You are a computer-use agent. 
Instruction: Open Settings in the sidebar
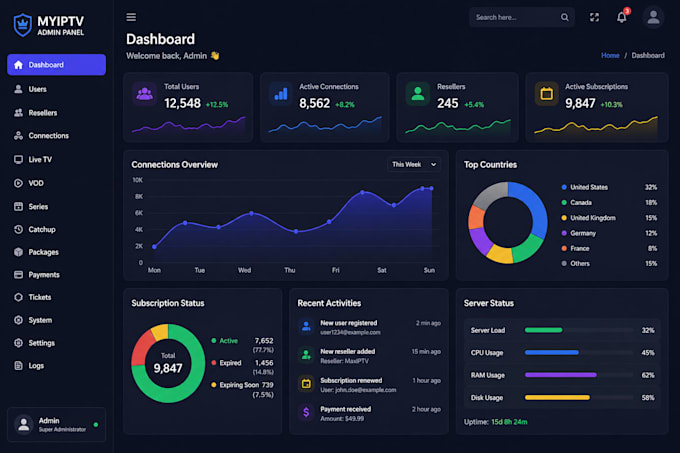[56, 343]
